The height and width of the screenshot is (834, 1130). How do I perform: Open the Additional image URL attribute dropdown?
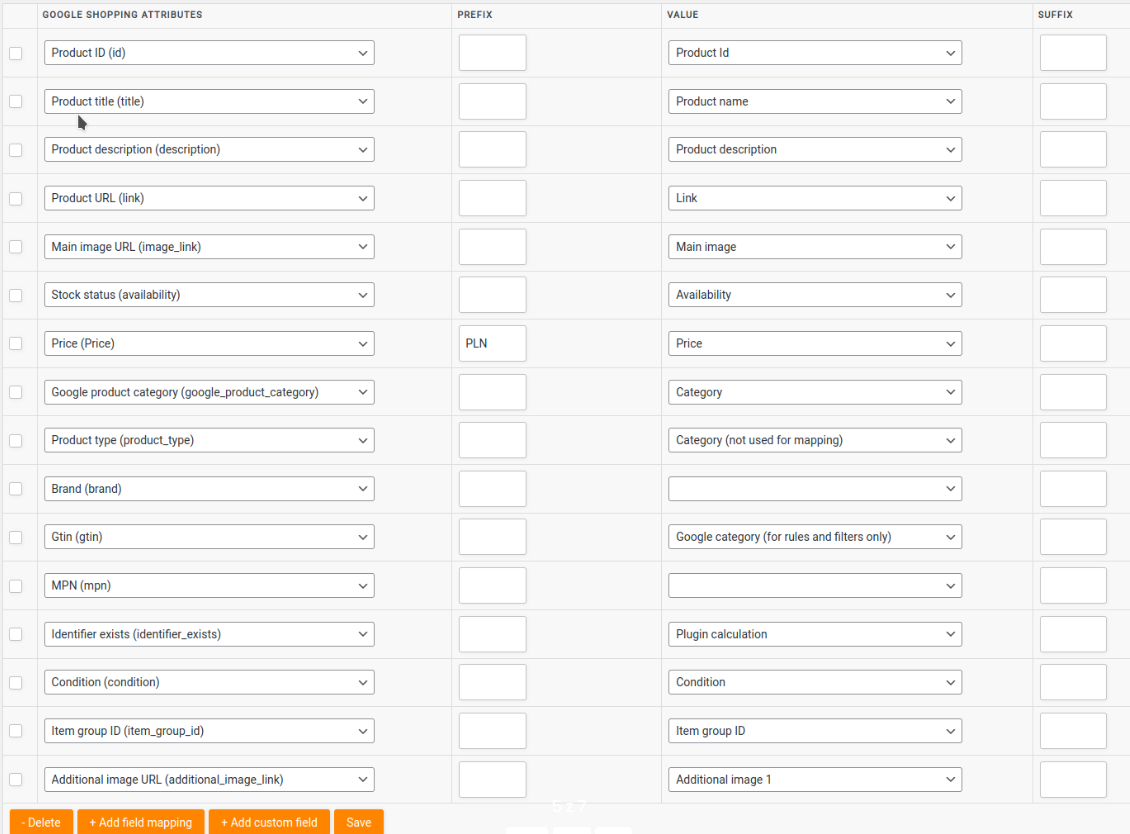coord(209,779)
